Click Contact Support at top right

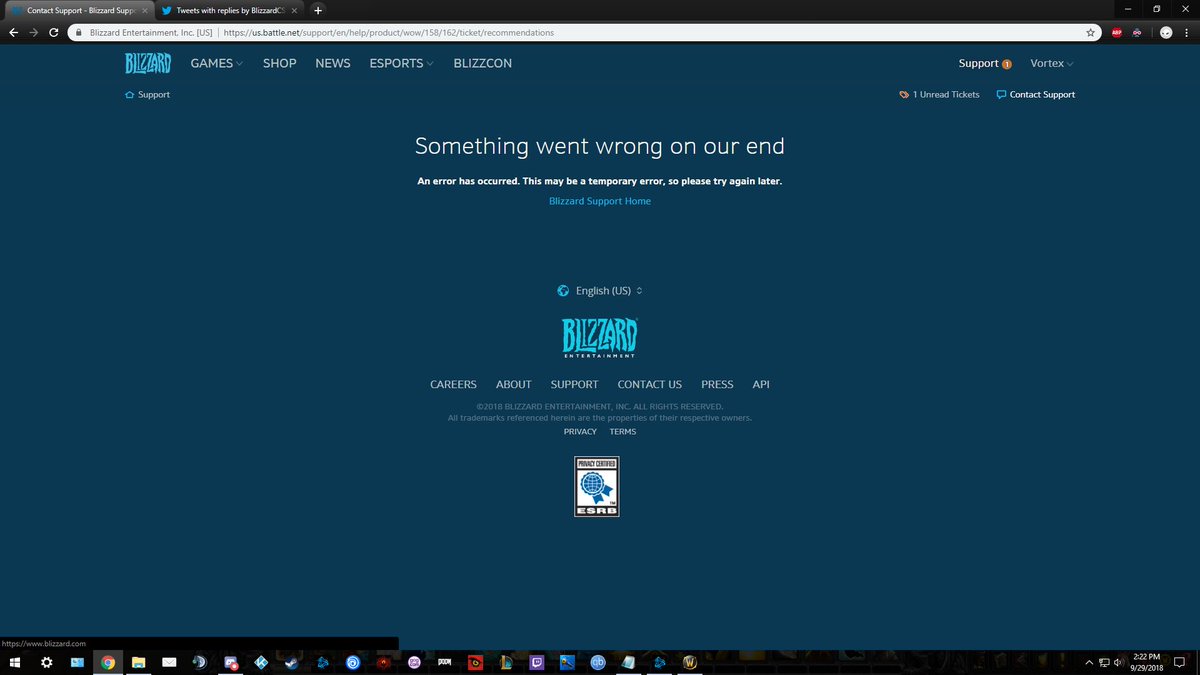1035,95
